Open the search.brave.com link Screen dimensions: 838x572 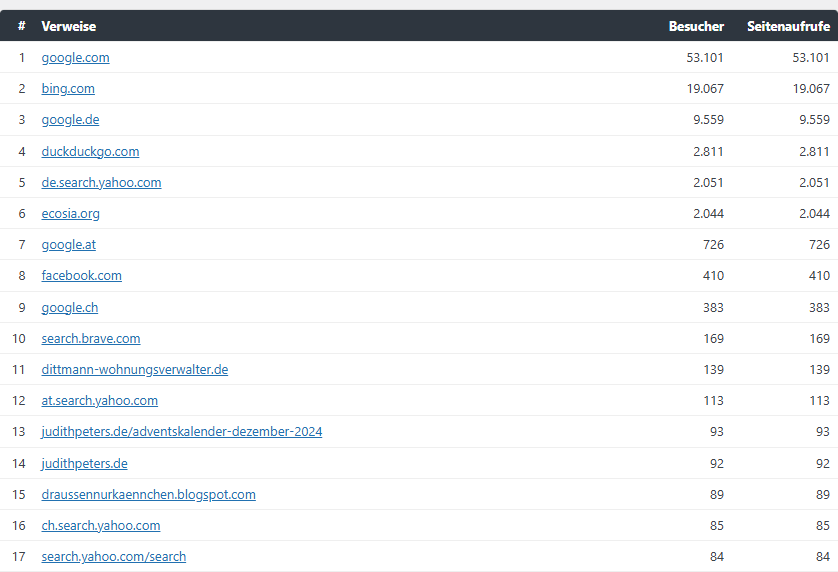[91, 339]
